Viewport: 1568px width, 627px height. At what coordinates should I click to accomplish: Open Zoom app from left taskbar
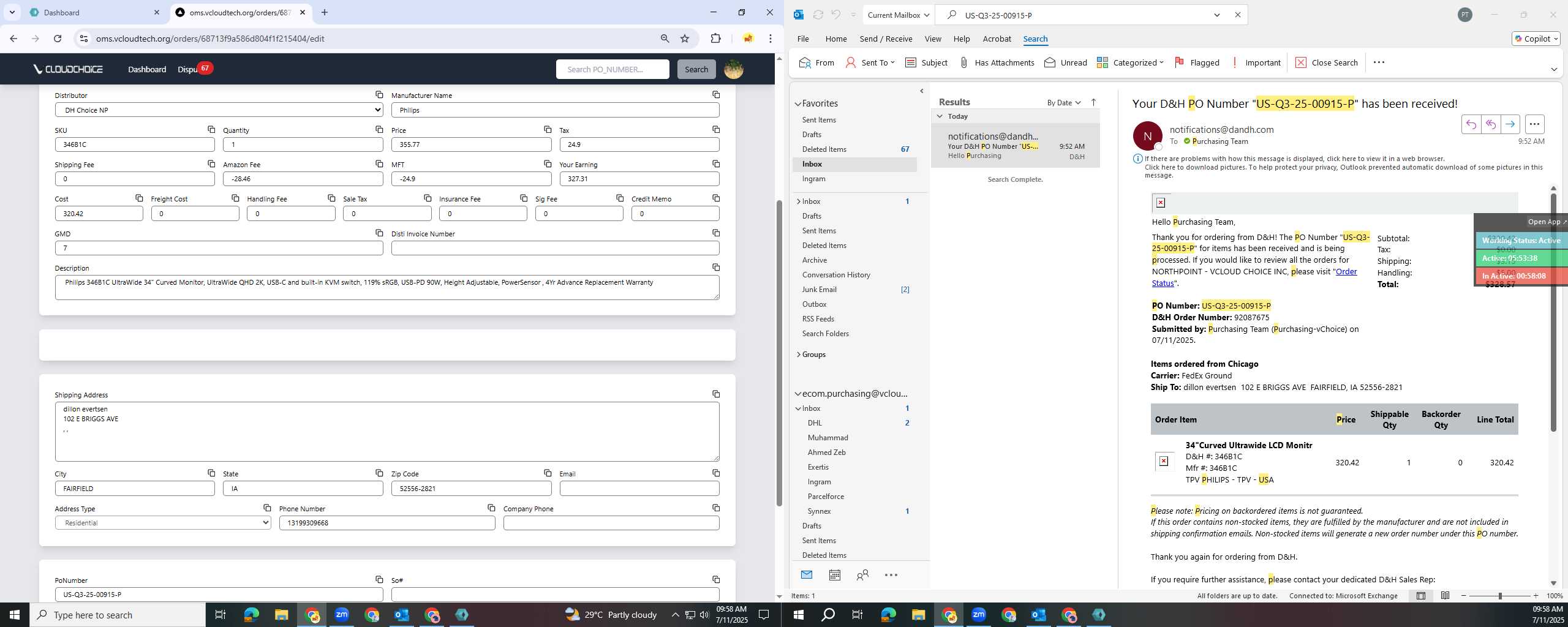pyautogui.click(x=342, y=615)
